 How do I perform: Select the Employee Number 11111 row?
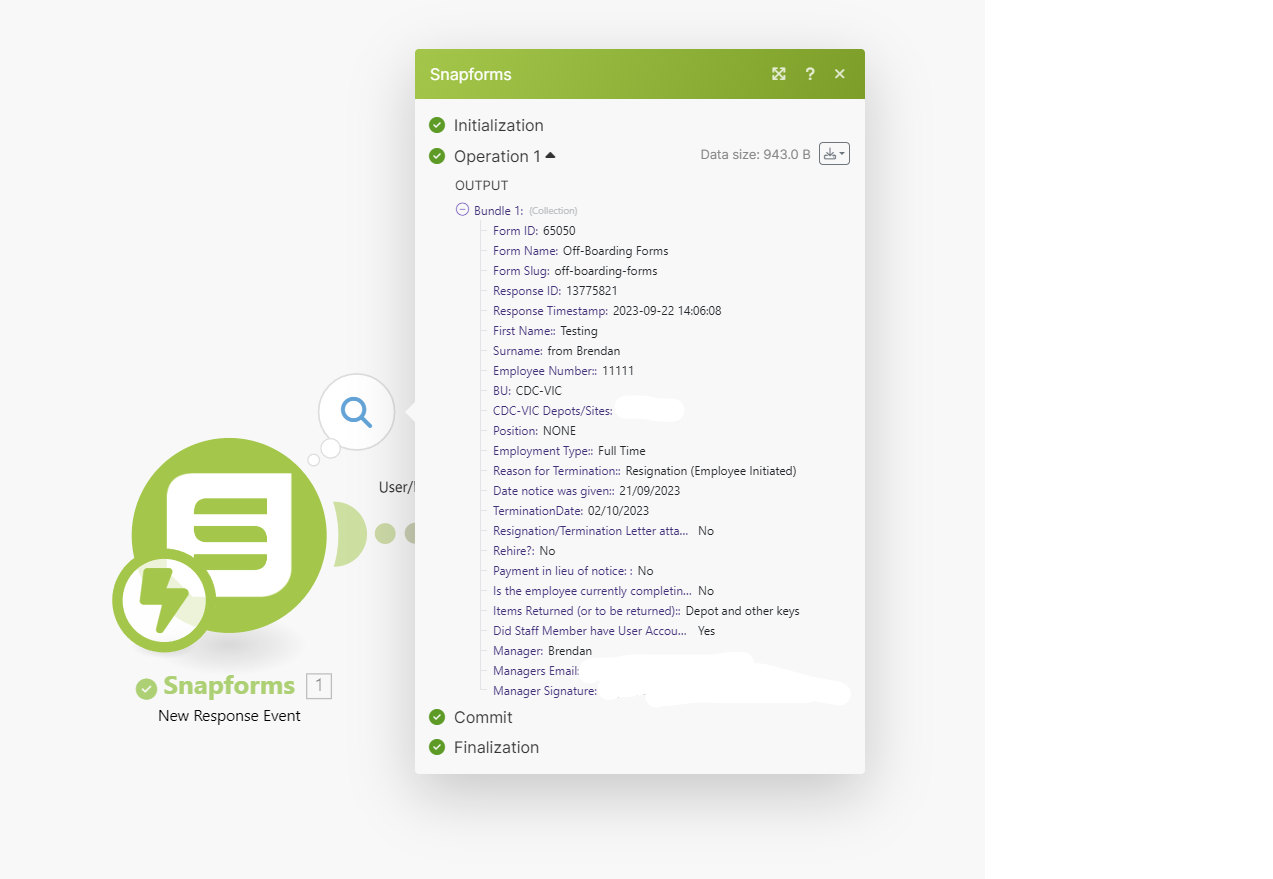(564, 371)
